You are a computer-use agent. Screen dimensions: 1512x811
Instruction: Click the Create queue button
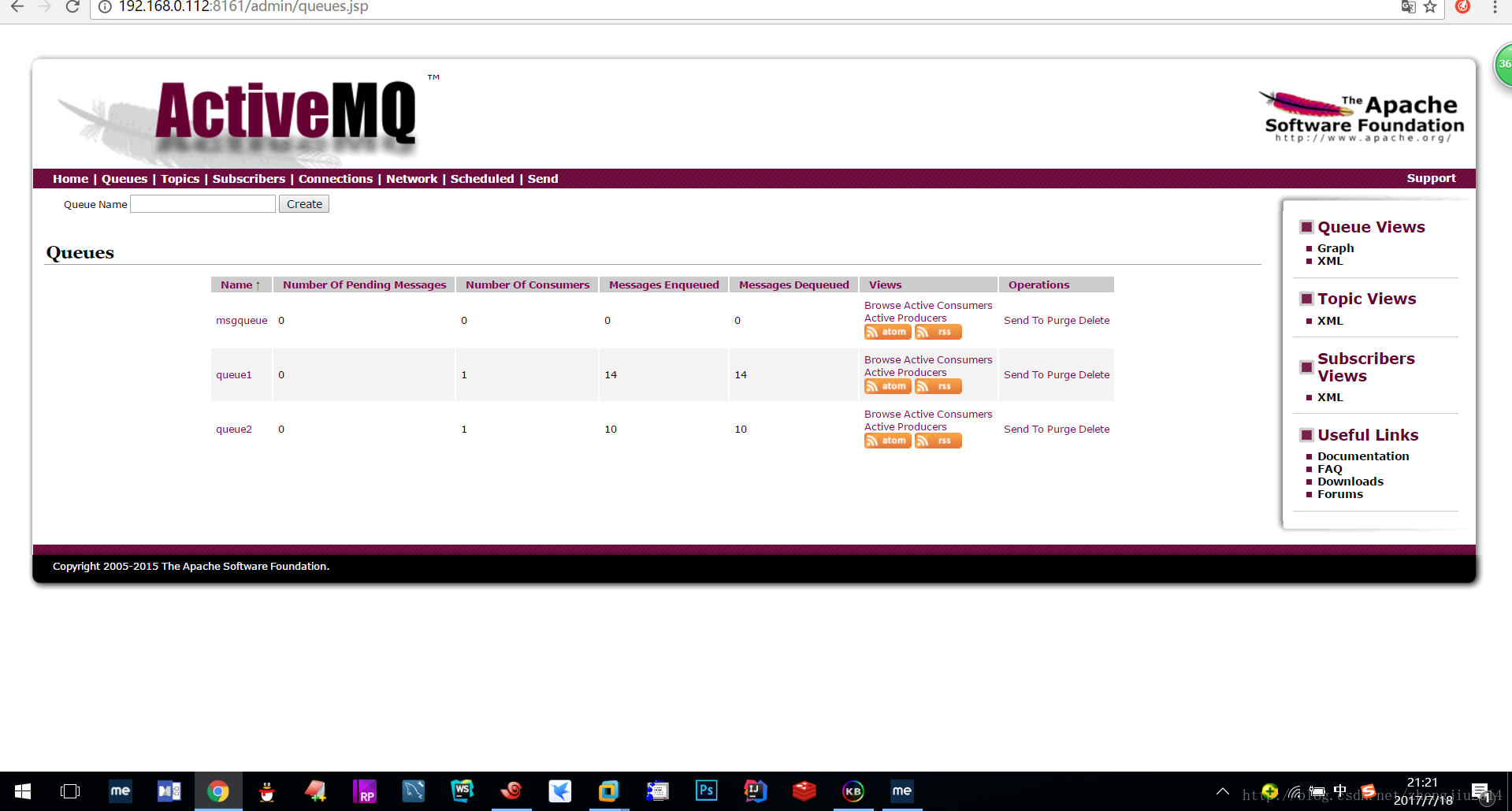tap(304, 204)
